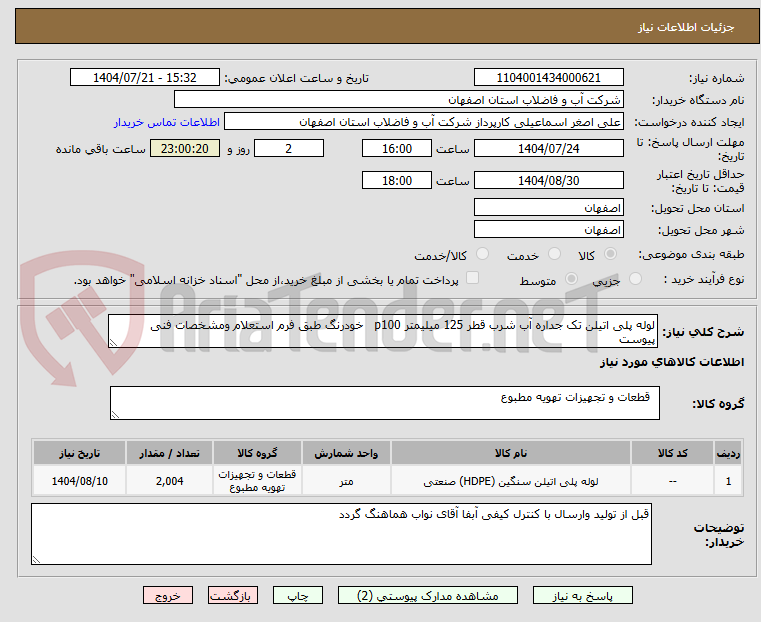Viewport: 761px width, 622px height.
Task: Click the 1404/08/30 price validity date field
Action: point(548,181)
